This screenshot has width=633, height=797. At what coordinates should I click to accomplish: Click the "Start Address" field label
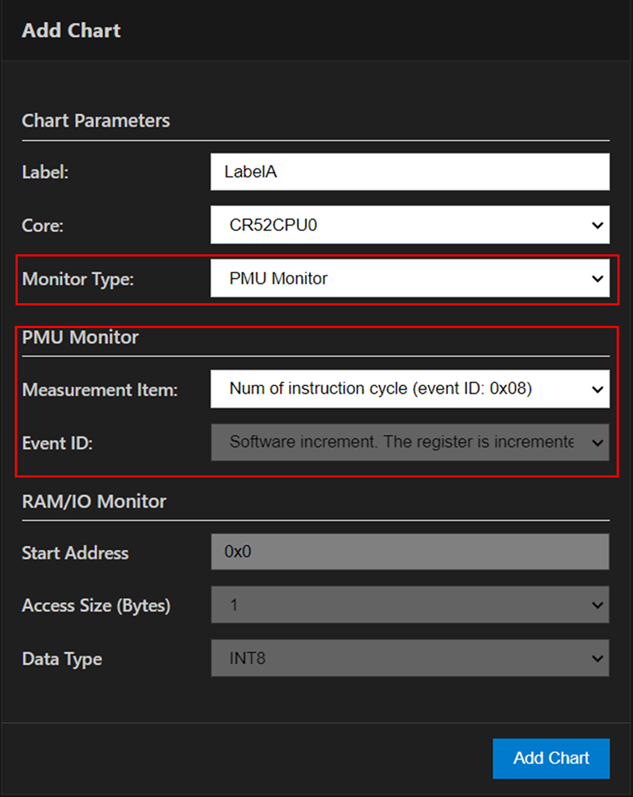pyautogui.click(x=75, y=553)
